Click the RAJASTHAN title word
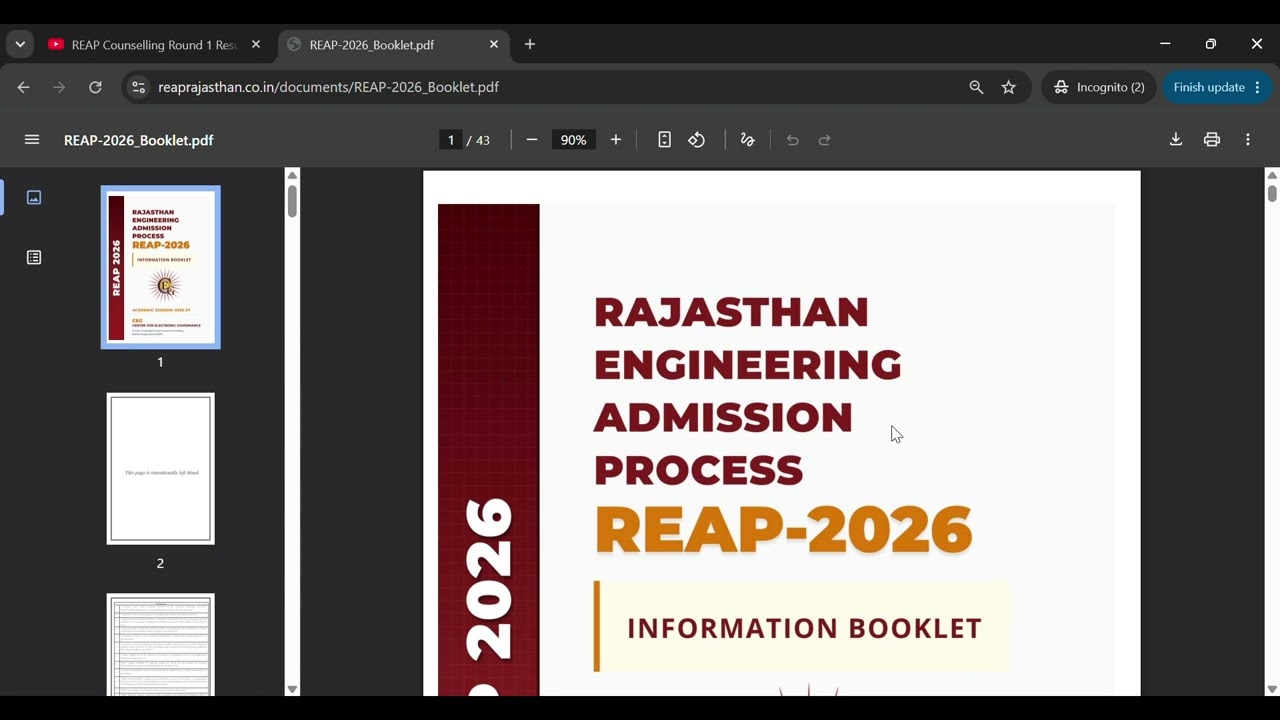 731,312
